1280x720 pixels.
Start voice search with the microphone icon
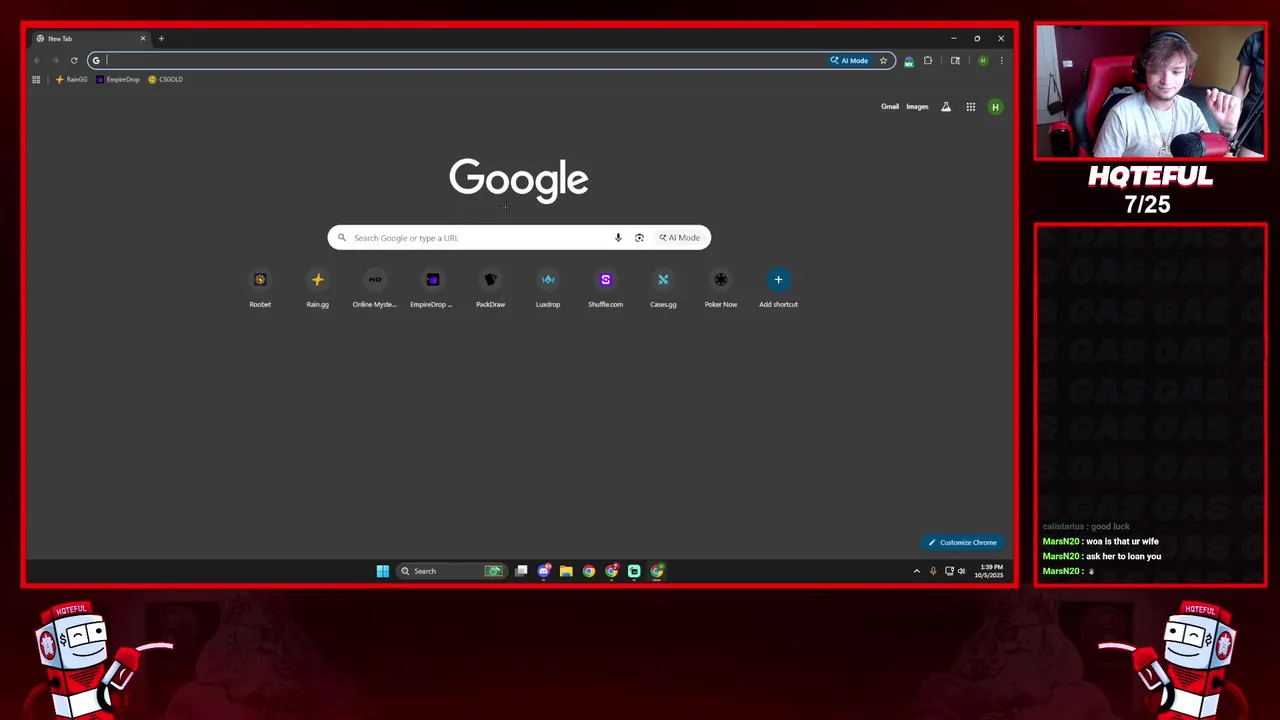click(x=618, y=238)
